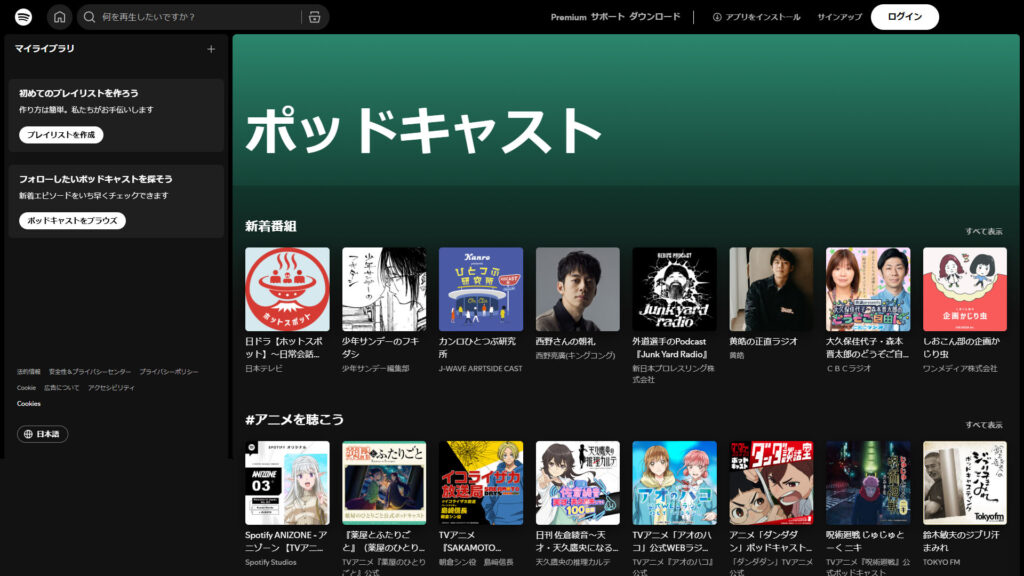Open TVアニメ SAKAMOTO podcast cover
Screen dimensions: 1024x576
point(481,483)
